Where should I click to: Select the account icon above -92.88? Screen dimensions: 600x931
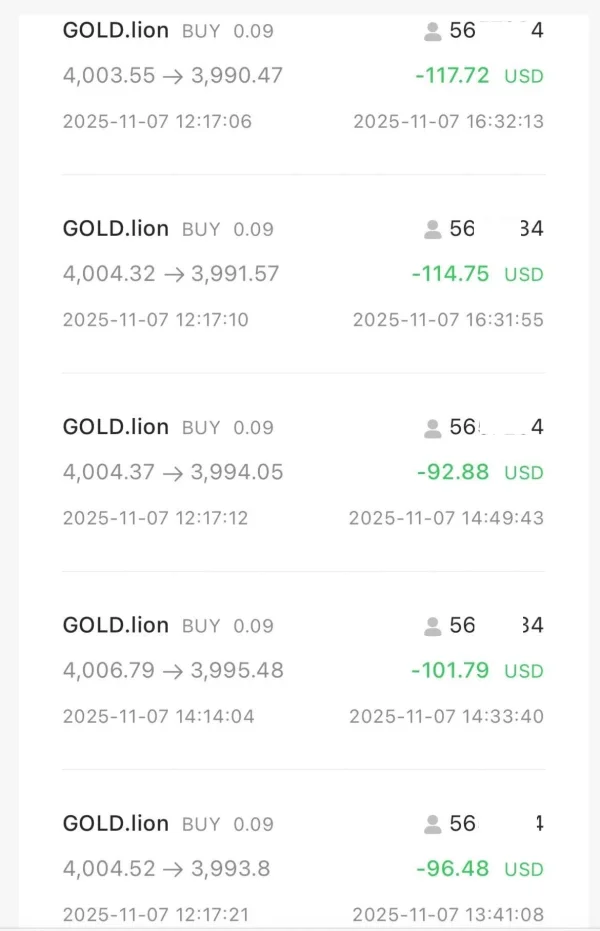(433, 428)
